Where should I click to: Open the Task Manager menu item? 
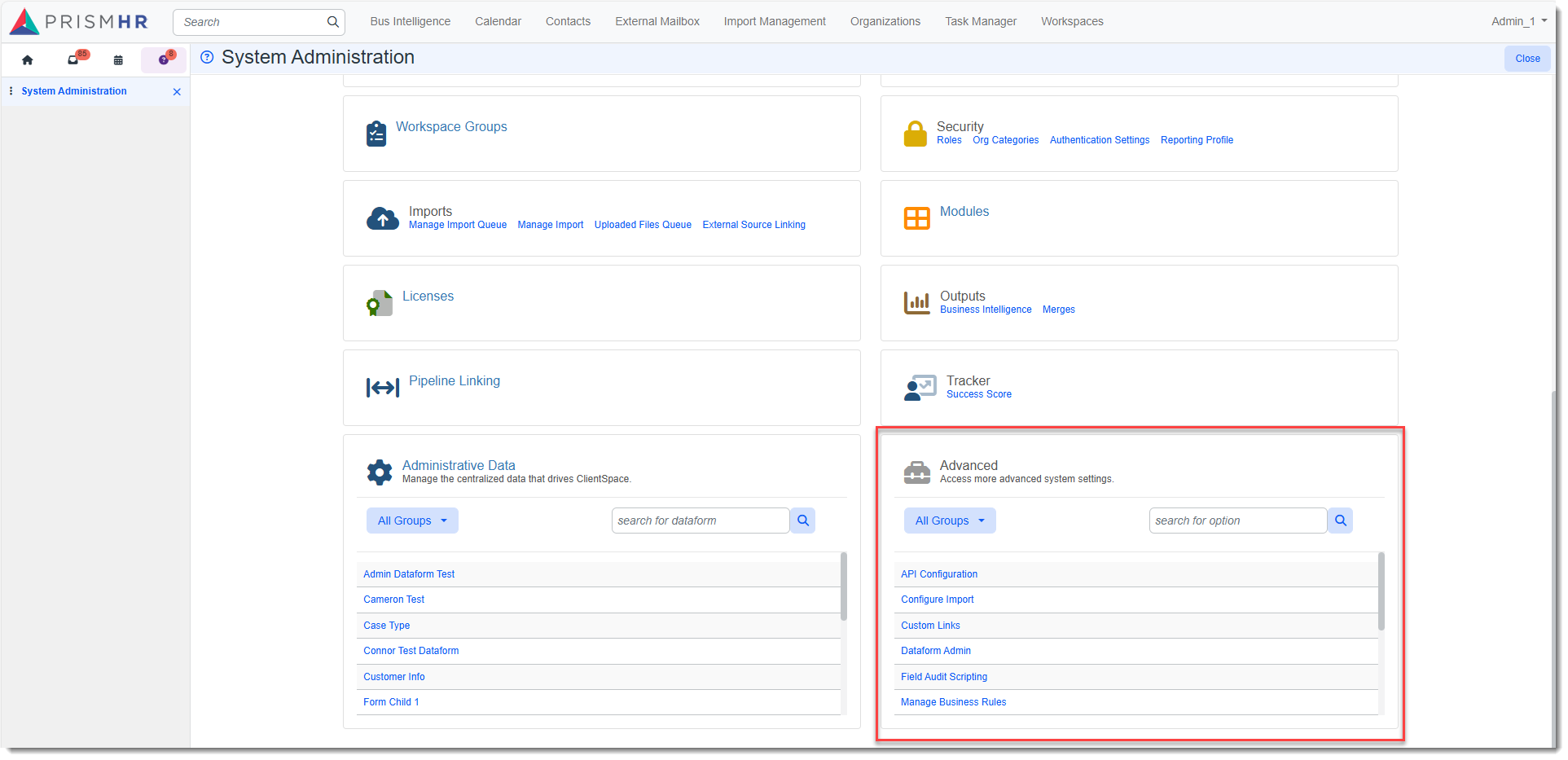[980, 21]
